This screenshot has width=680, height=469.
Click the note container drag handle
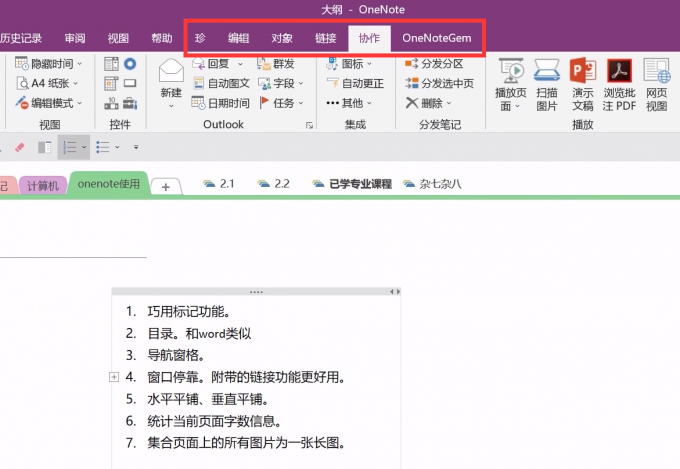coord(256,292)
